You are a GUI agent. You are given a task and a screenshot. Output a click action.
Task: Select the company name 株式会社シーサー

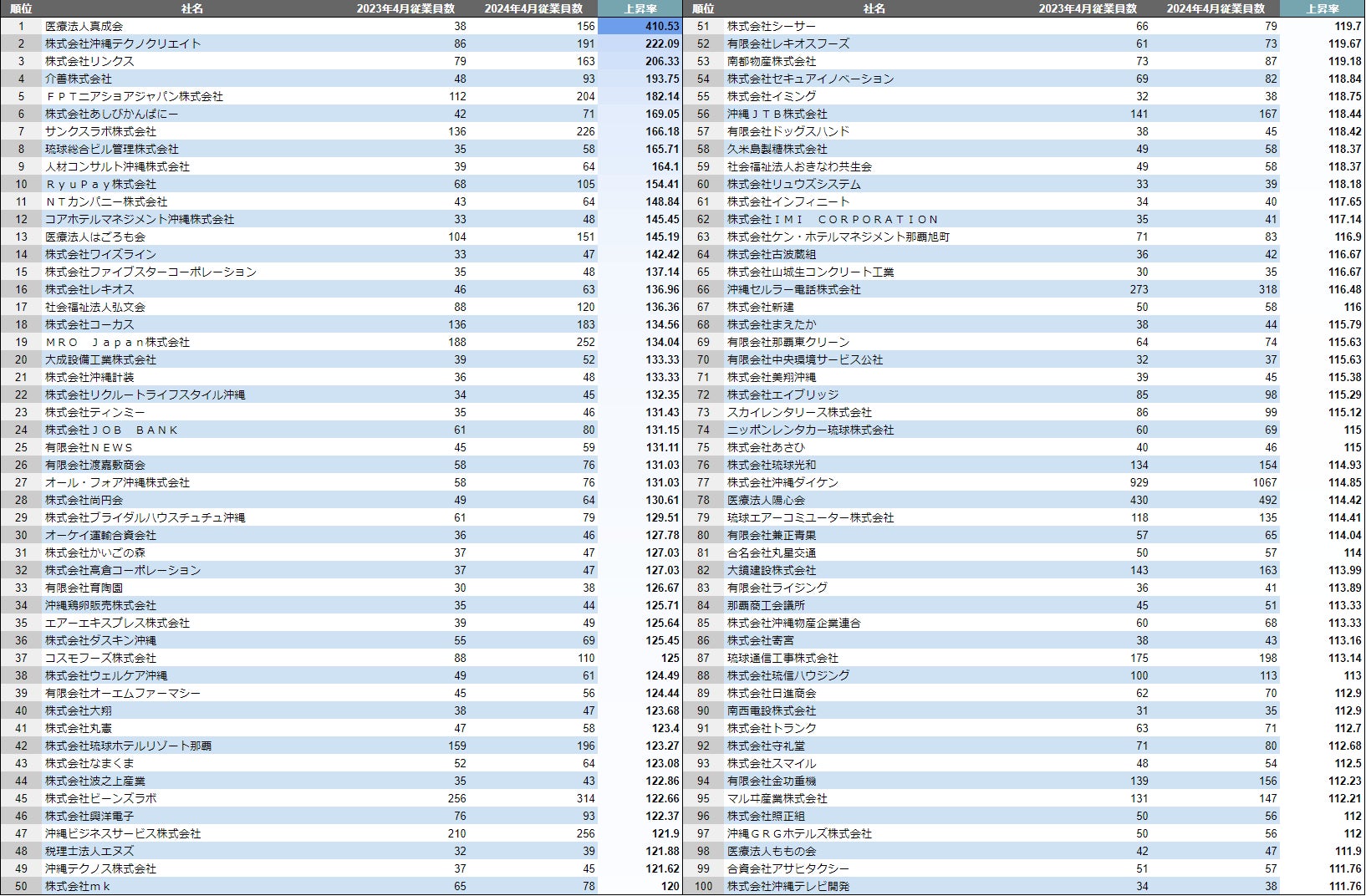tap(772, 26)
